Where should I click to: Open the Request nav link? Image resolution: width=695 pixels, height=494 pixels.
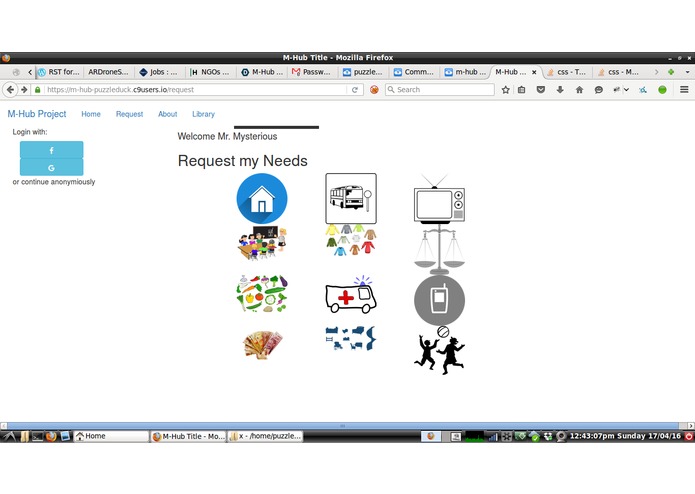[129, 114]
